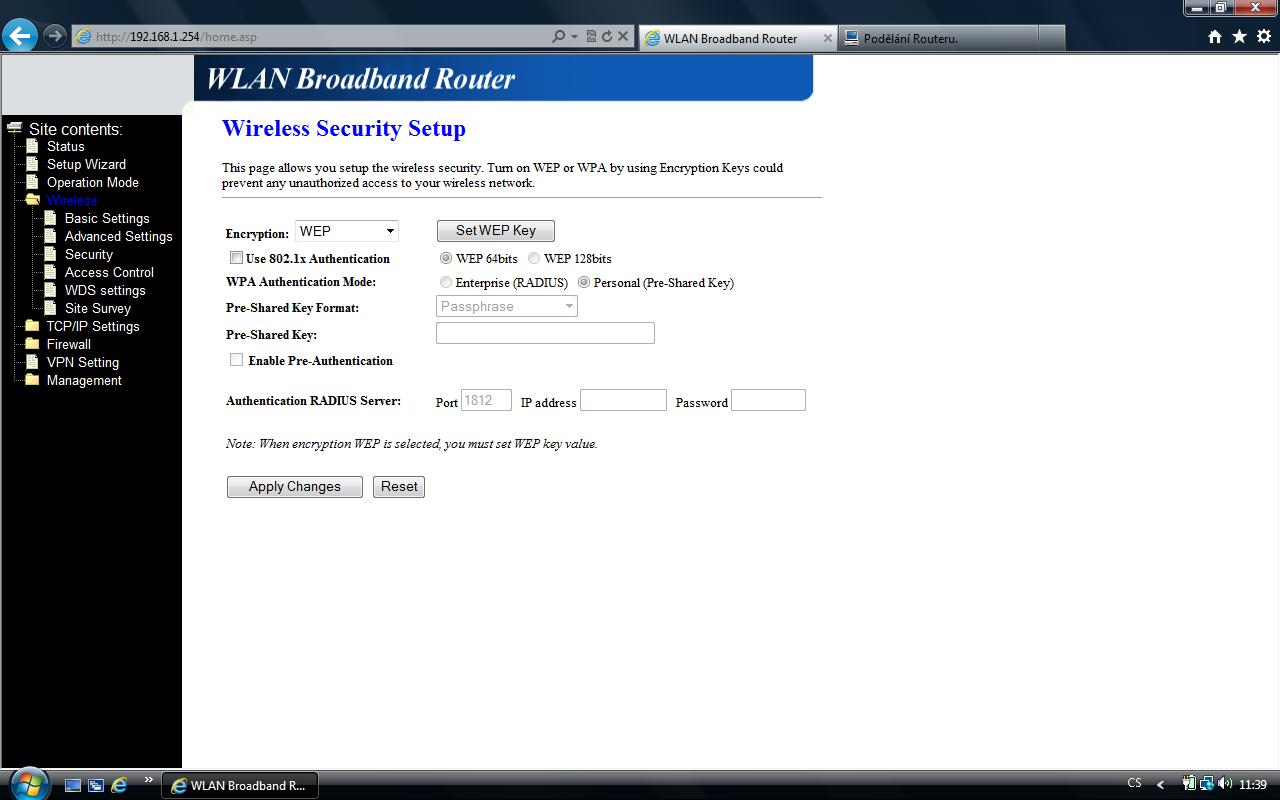
Task: Click the WLAN Broadband R... taskbar button
Action: tap(240, 785)
